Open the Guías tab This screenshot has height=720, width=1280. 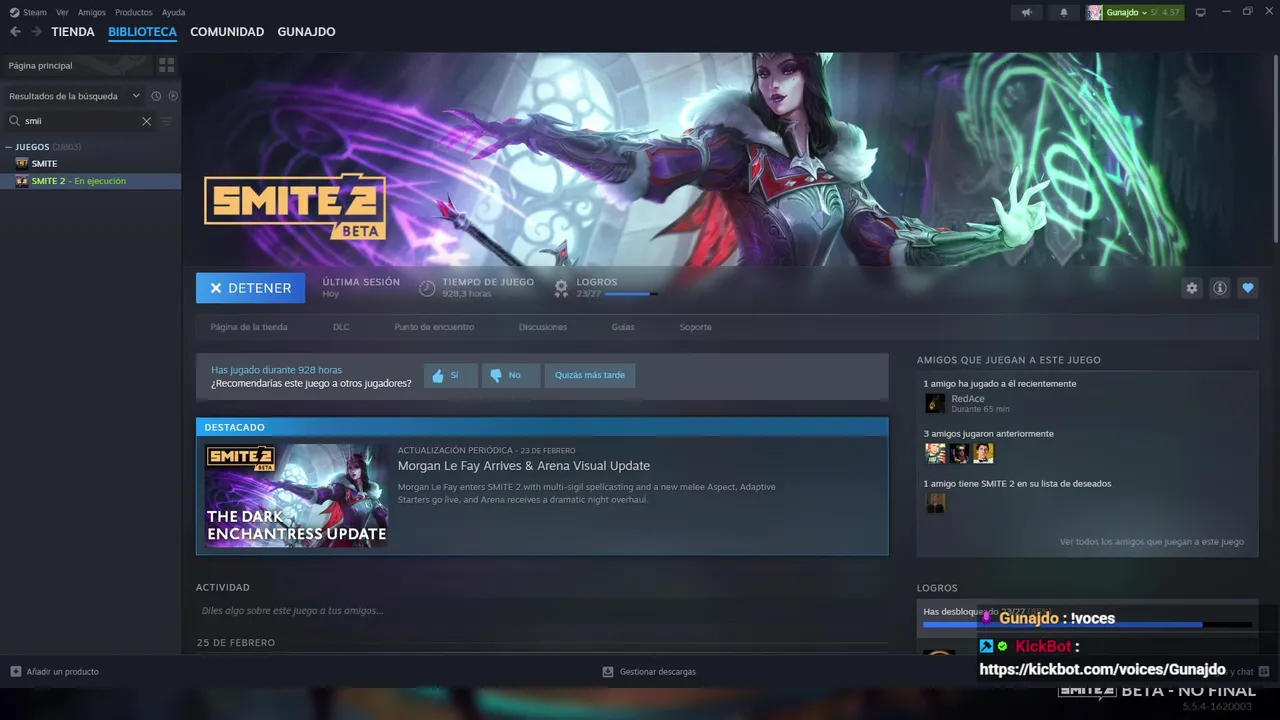coord(623,327)
